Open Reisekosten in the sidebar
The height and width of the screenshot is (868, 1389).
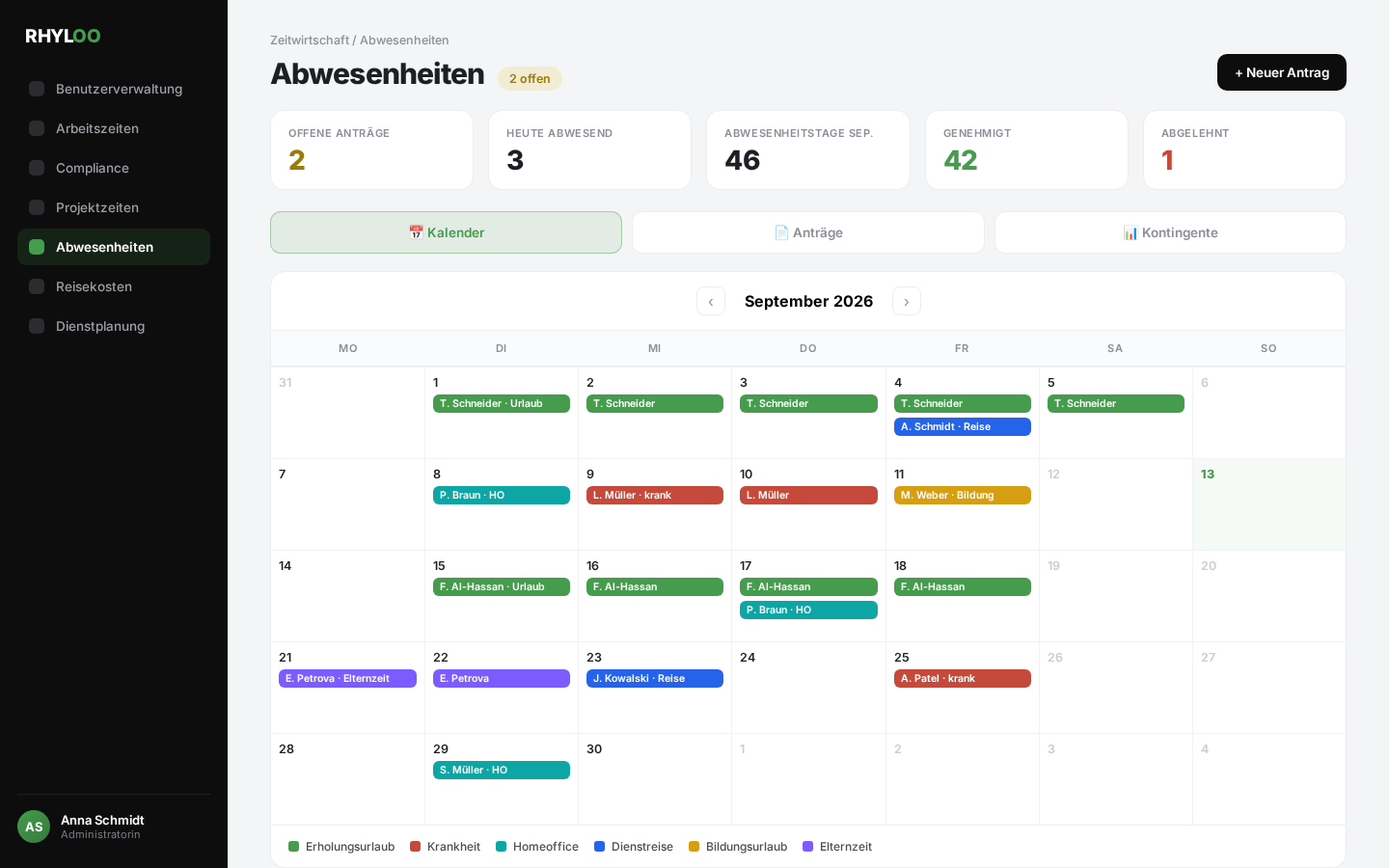(114, 286)
